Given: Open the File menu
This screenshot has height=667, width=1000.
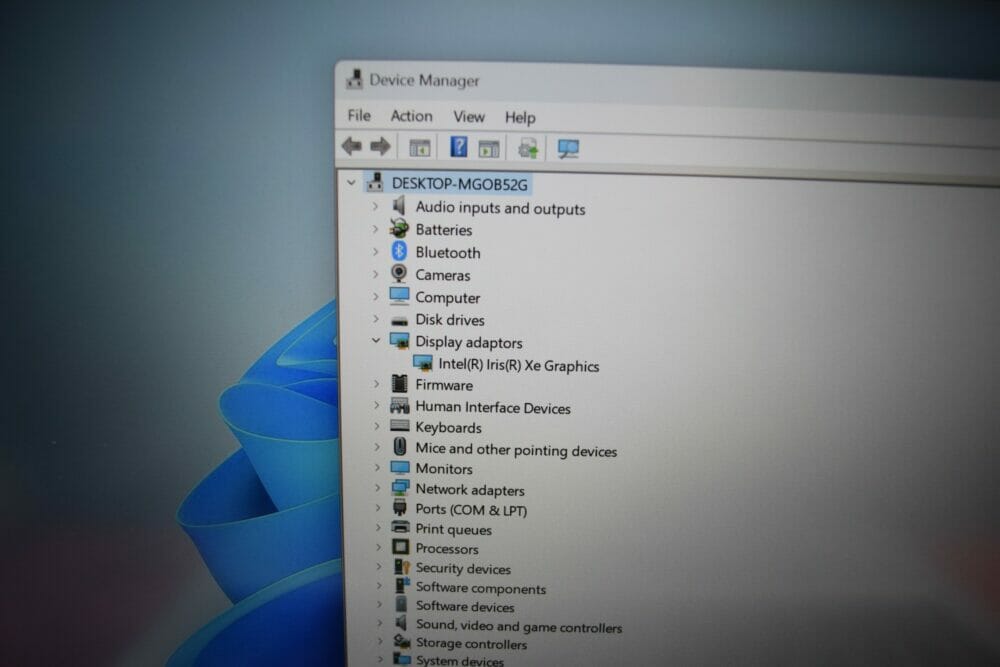Looking at the screenshot, I should (359, 115).
